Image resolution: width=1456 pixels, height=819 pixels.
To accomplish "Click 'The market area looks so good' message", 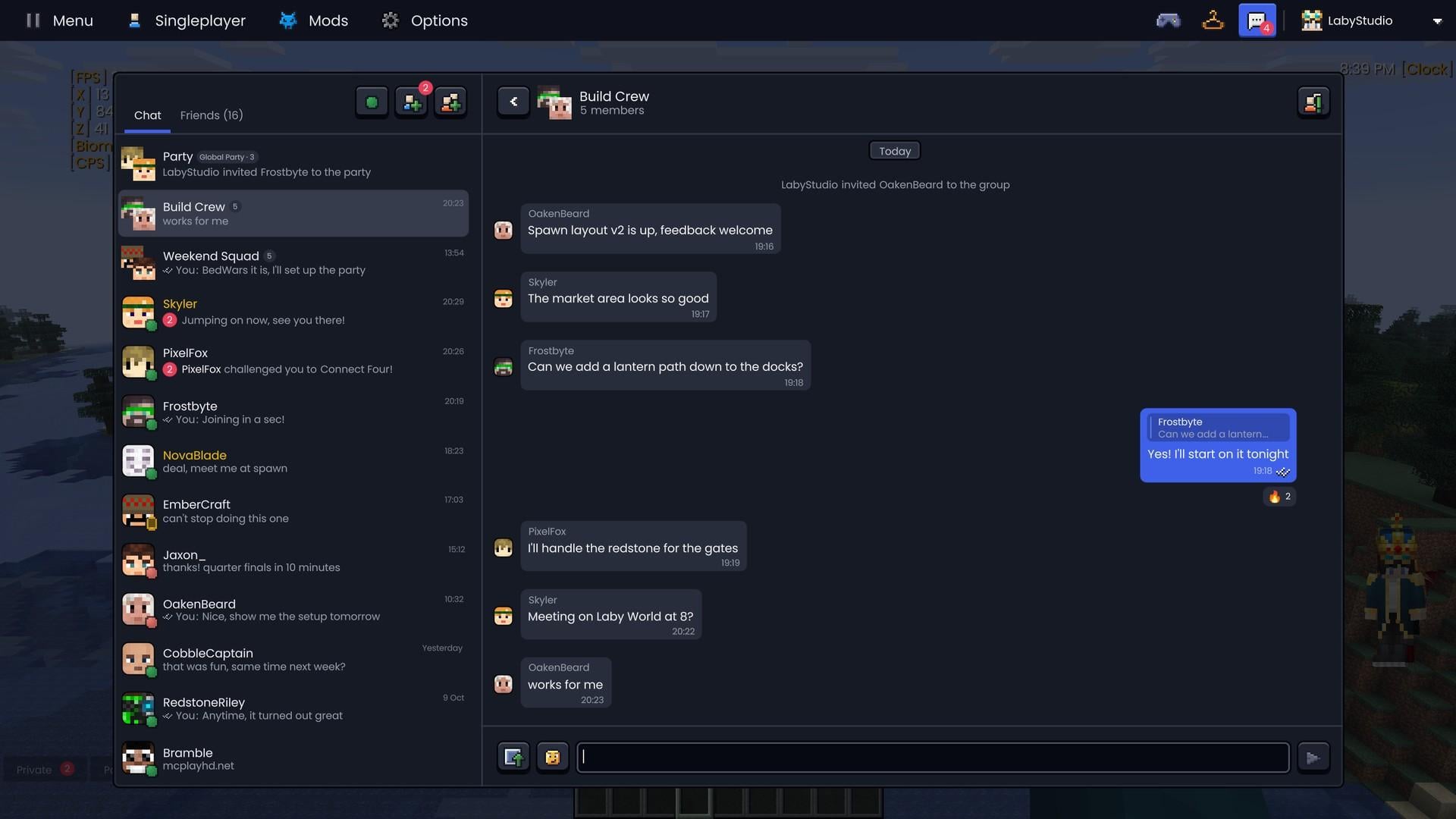I will [618, 297].
